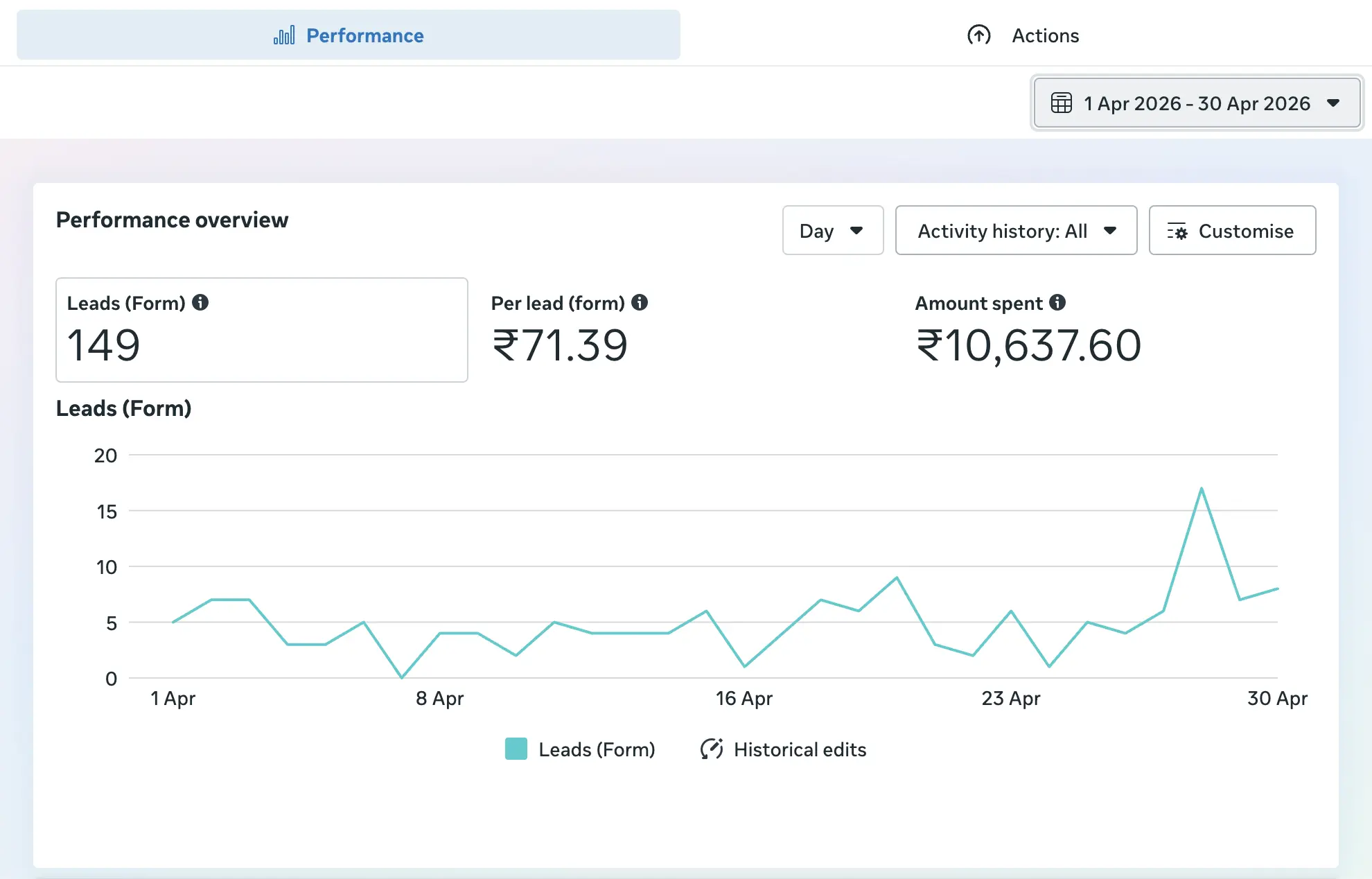Click the Performance bar chart icon
The image size is (1372, 879).
(284, 35)
